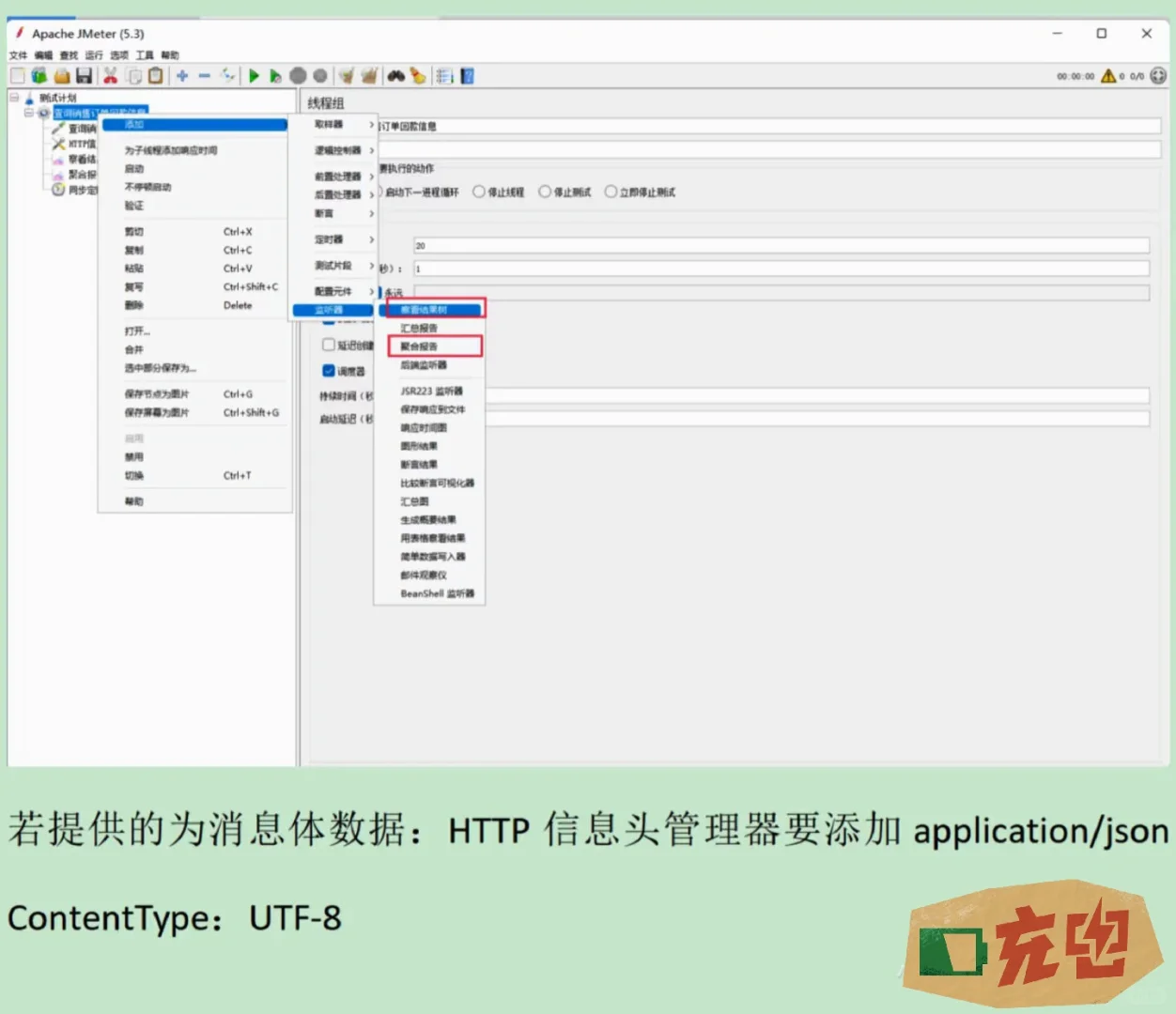Save the test plan via floppy icon
Image resolution: width=1176 pixels, height=1014 pixels.
pos(85,76)
